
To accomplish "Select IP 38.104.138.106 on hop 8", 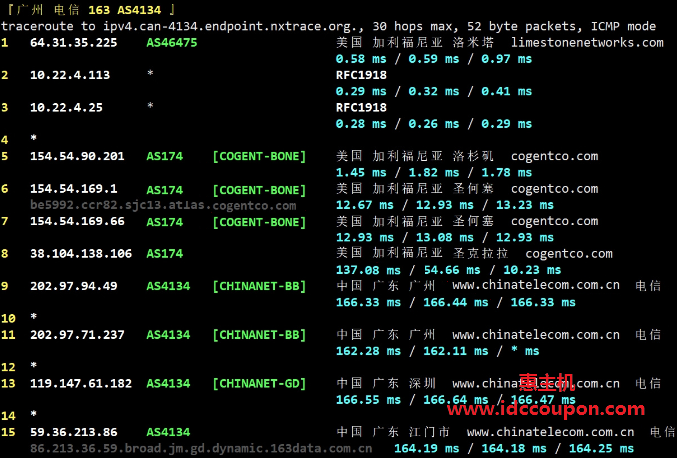I will [x=81, y=254].
